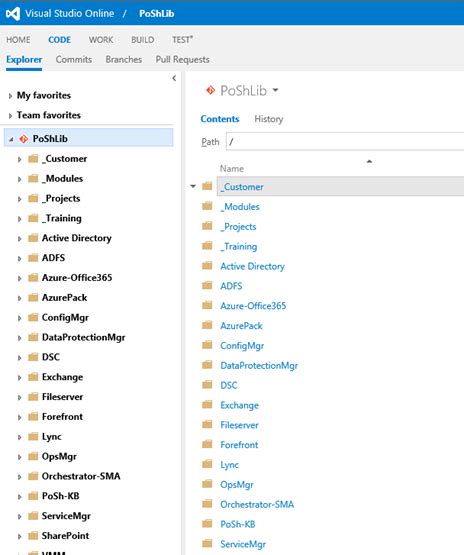Screen dimensions: 464x555
Task: Select Lync in the folder tree
Action: [51, 436]
